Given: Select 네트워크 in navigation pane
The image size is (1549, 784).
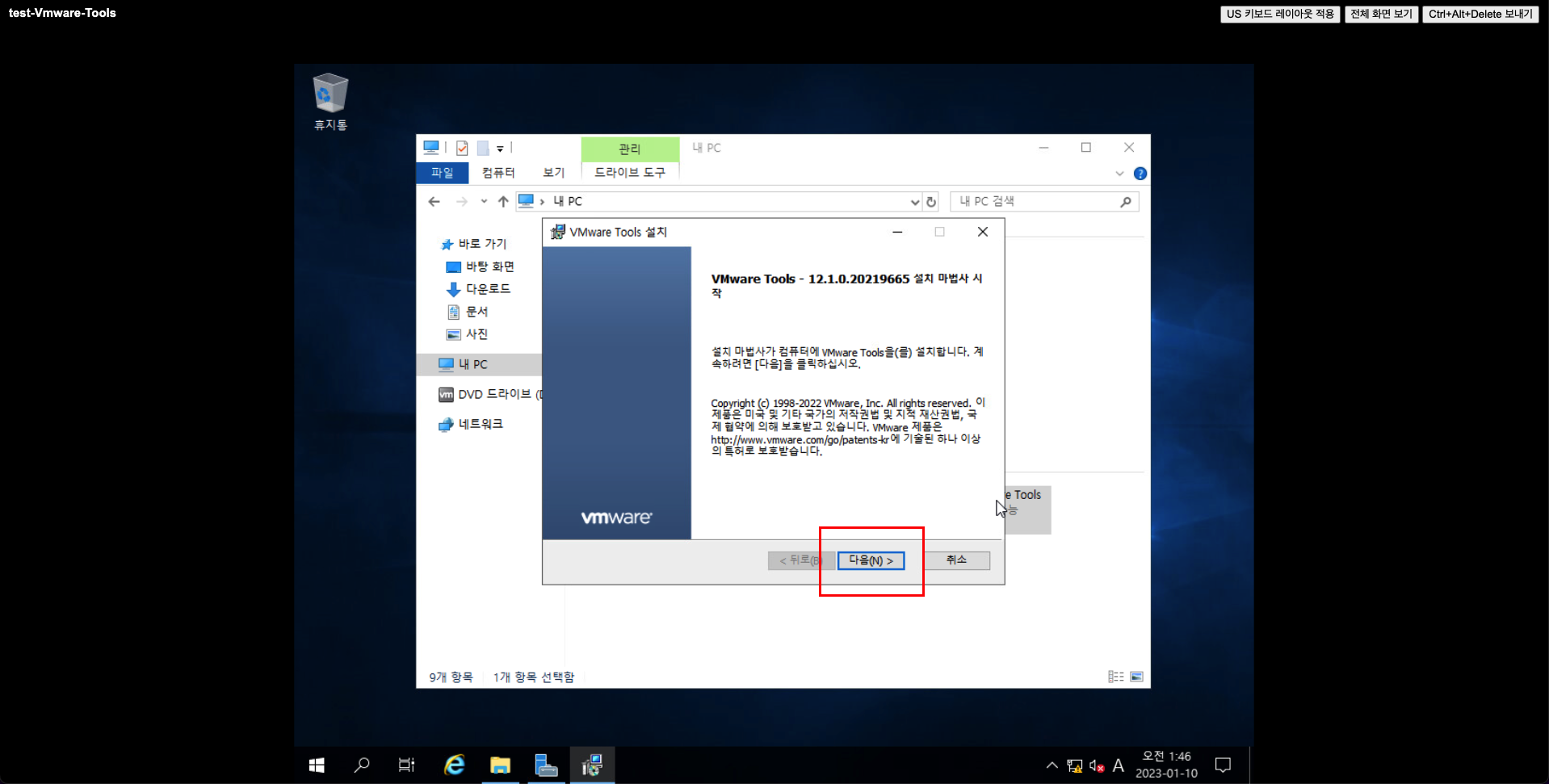Looking at the screenshot, I should click(x=471, y=425).
